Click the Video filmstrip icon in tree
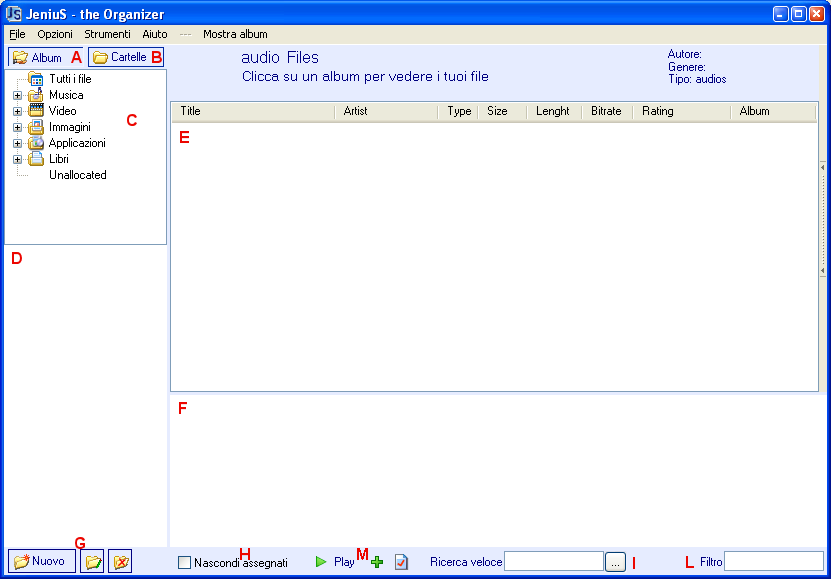 (x=36, y=111)
